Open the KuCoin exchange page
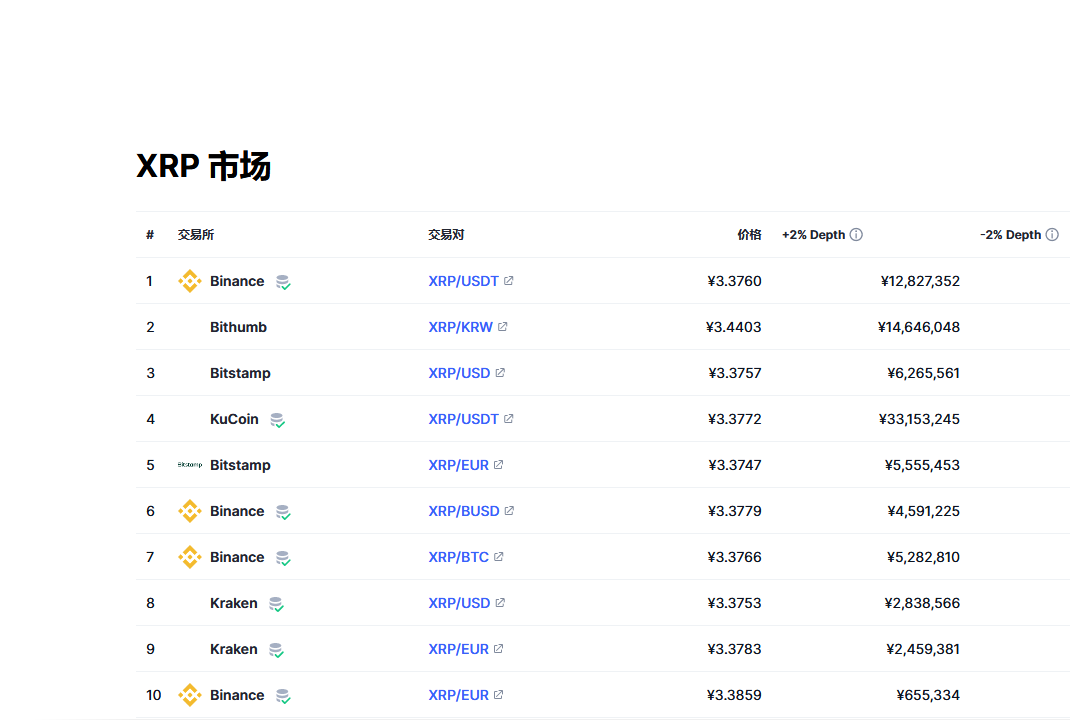 [234, 419]
